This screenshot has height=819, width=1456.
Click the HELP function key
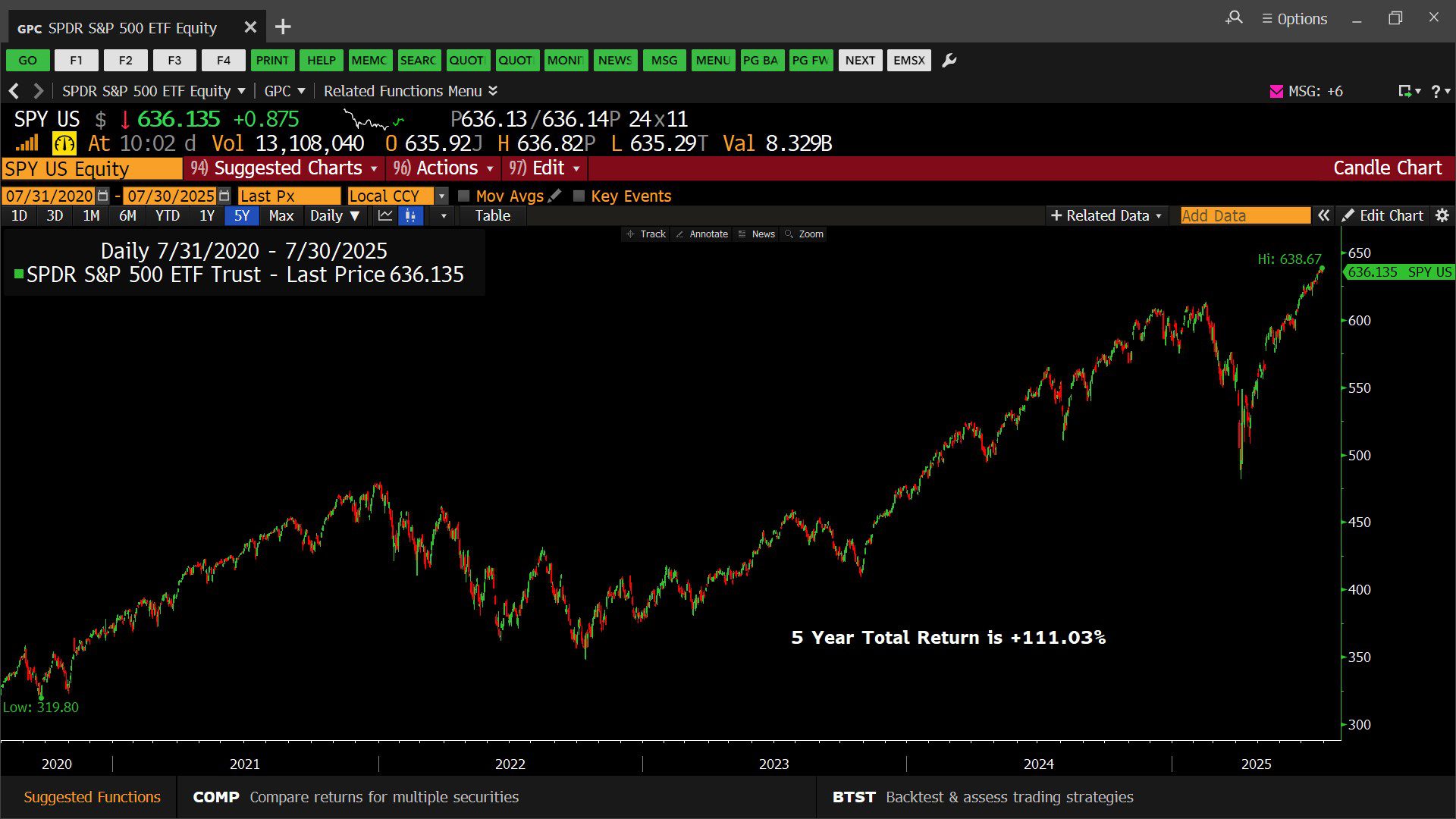(322, 61)
